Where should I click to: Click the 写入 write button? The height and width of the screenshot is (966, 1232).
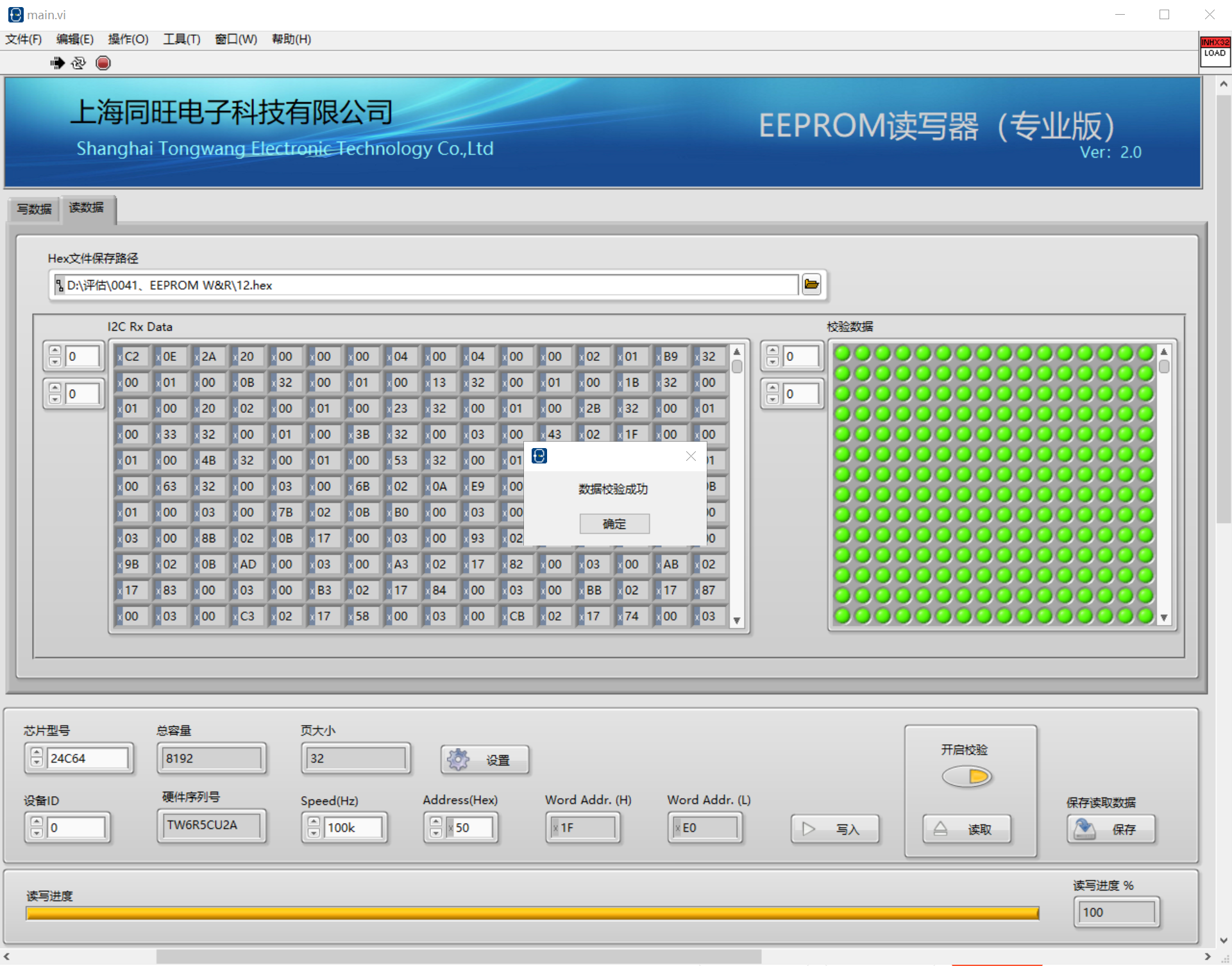835,829
